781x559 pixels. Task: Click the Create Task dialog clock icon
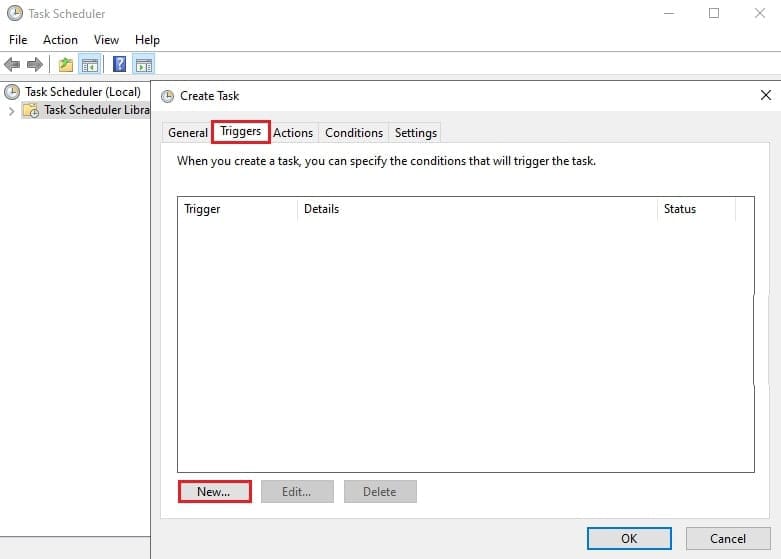coord(168,96)
